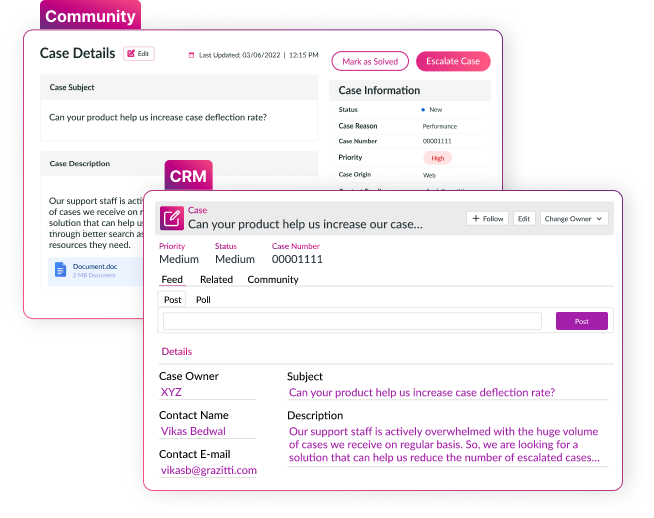Select the Post sub-tab
This screenshot has height=518, width=654.
point(172,300)
